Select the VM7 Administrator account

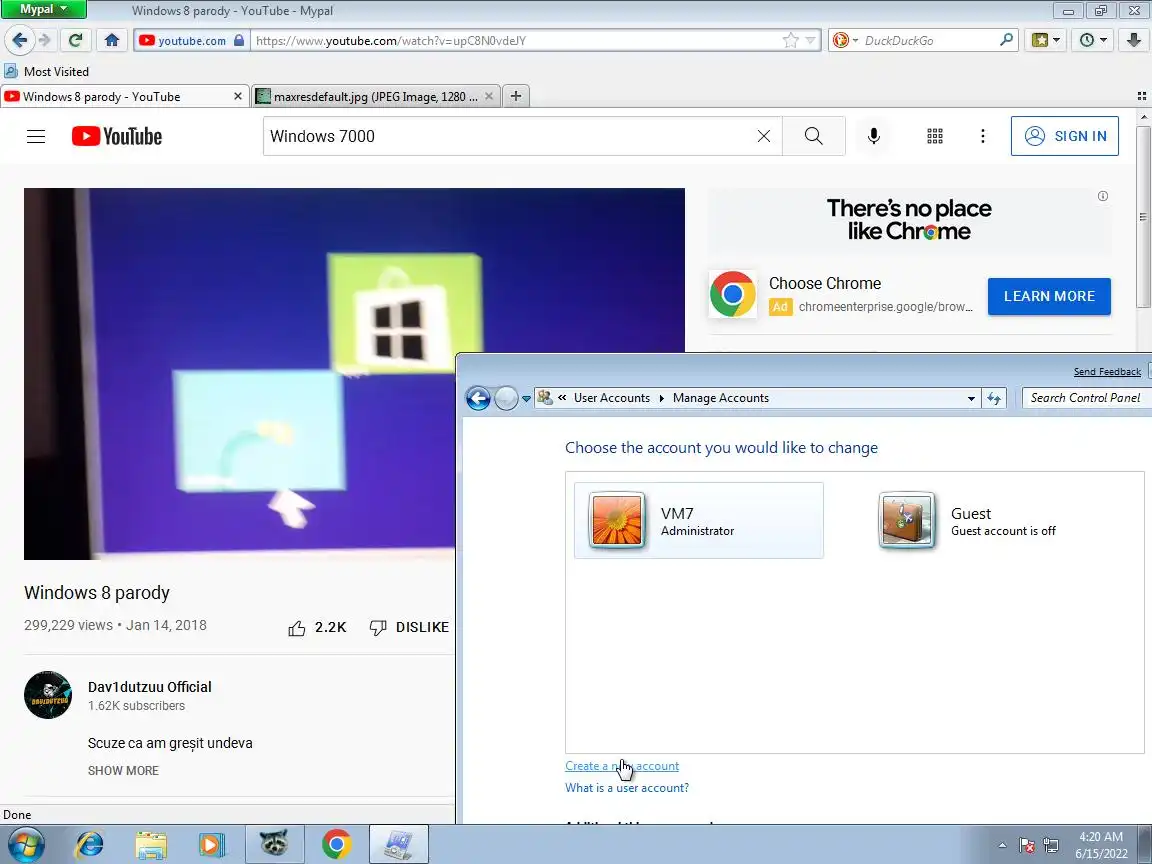click(699, 520)
